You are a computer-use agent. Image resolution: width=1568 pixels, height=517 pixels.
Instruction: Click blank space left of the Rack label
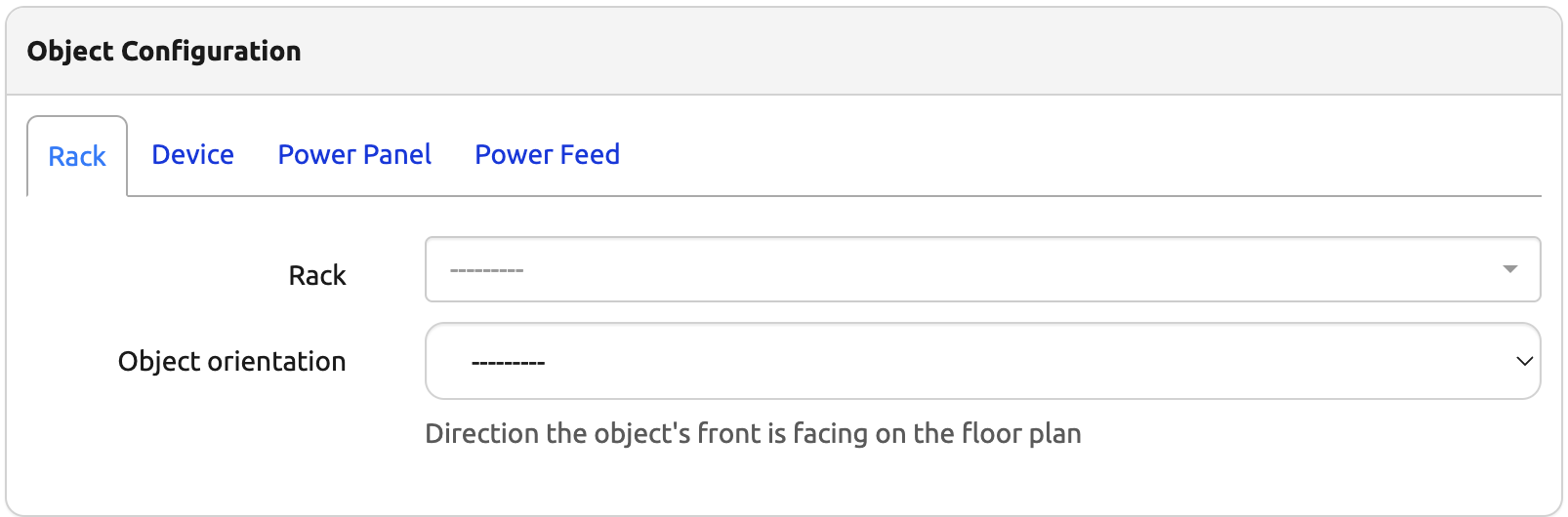[146, 276]
